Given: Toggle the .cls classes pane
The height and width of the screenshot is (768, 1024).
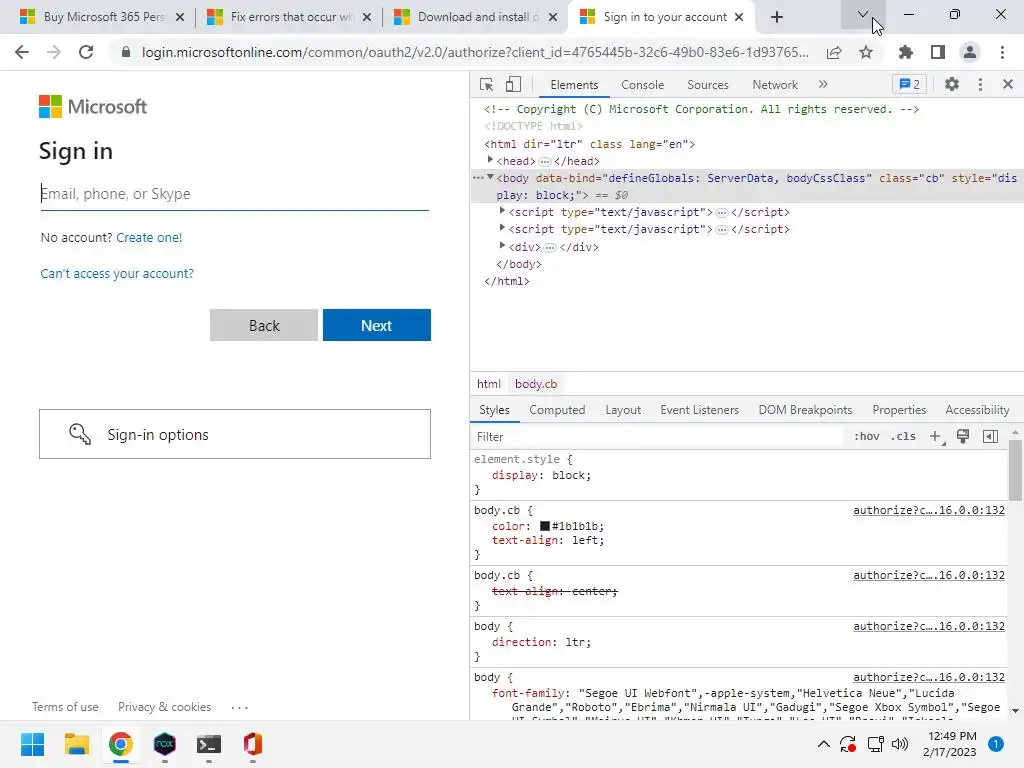Looking at the screenshot, I should tap(904, 436).
